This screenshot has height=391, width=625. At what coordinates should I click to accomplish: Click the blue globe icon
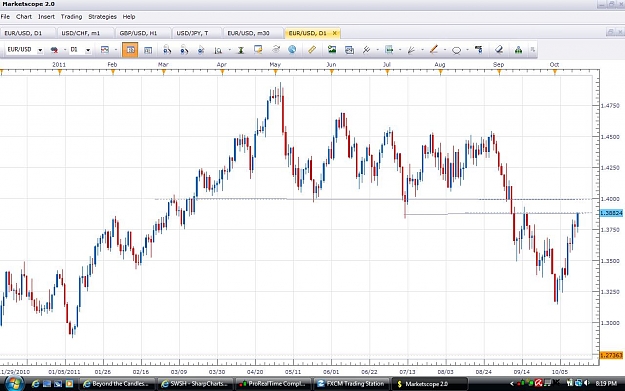click(292, 49)
